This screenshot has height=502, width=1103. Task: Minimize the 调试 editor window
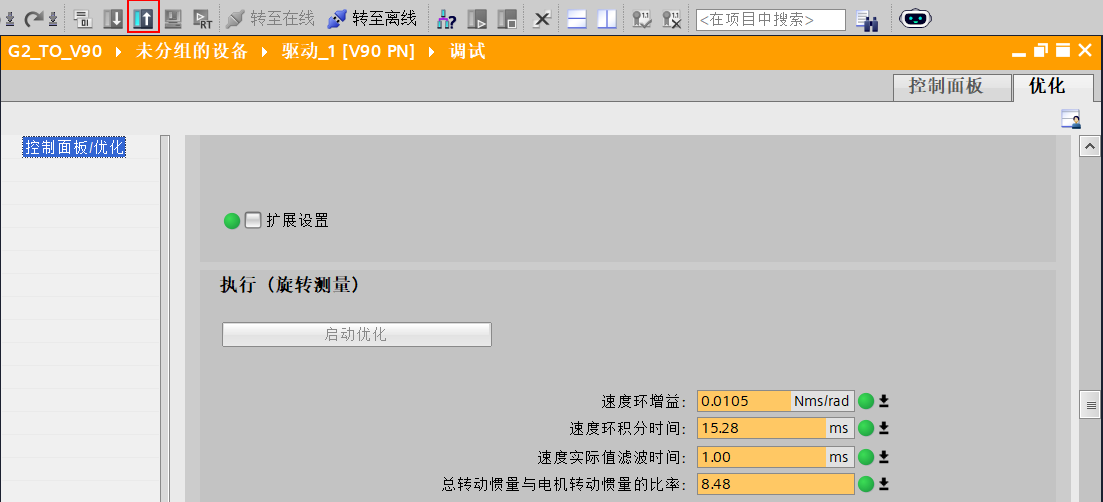coord(1019,53)
